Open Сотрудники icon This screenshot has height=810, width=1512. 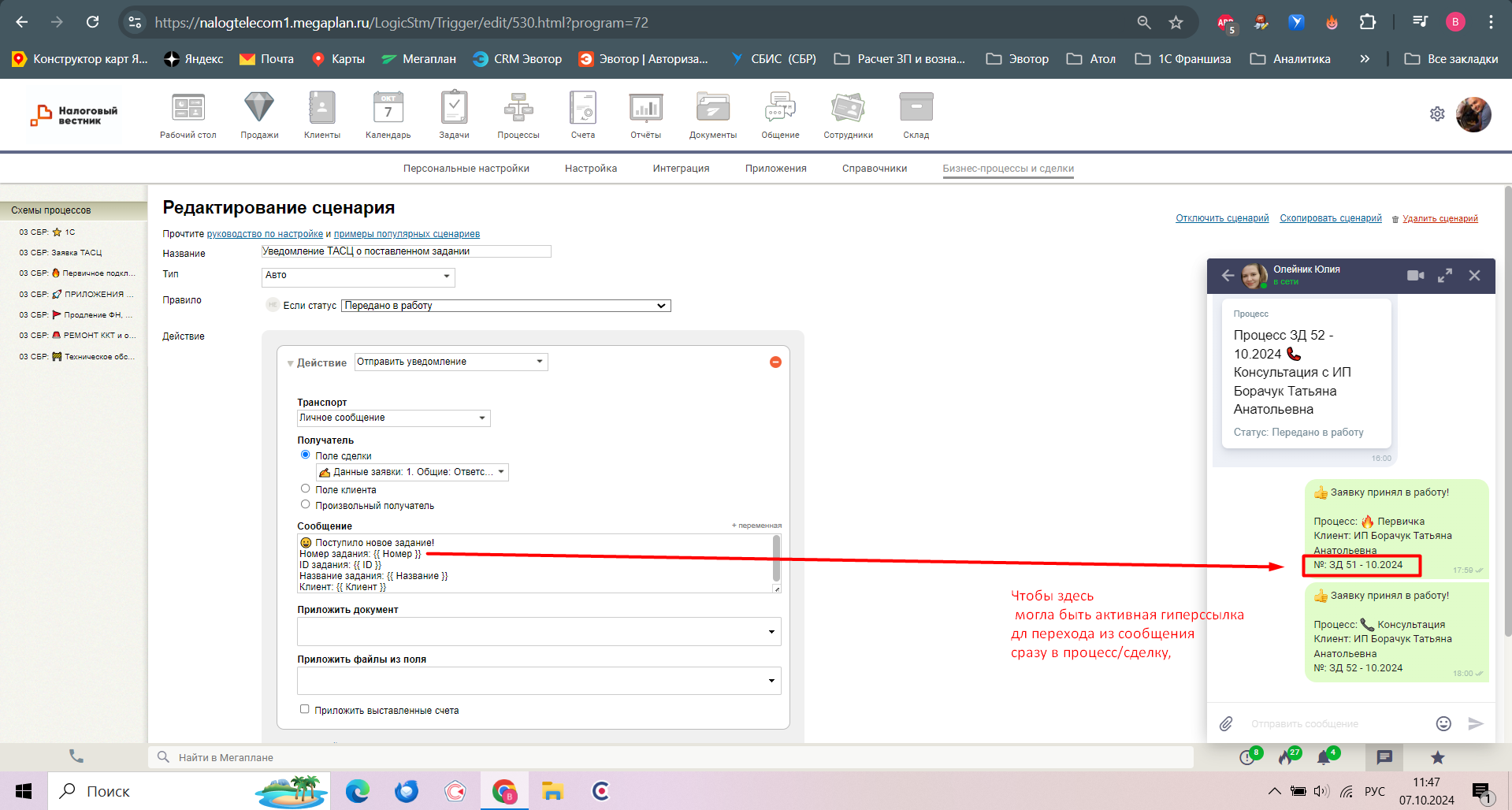[848, 108]
